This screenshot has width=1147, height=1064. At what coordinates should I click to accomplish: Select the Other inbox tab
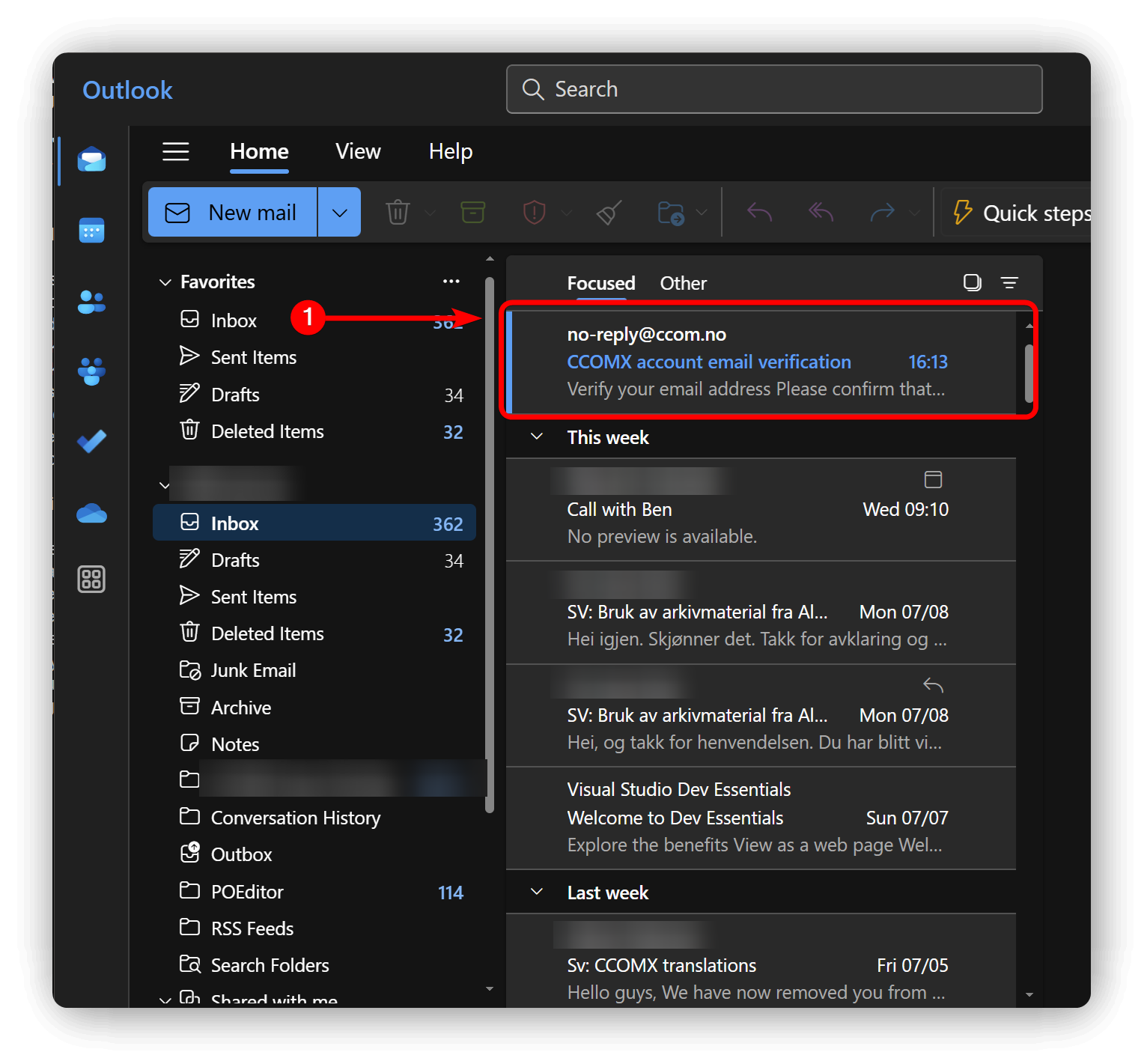tap(683, 283)
